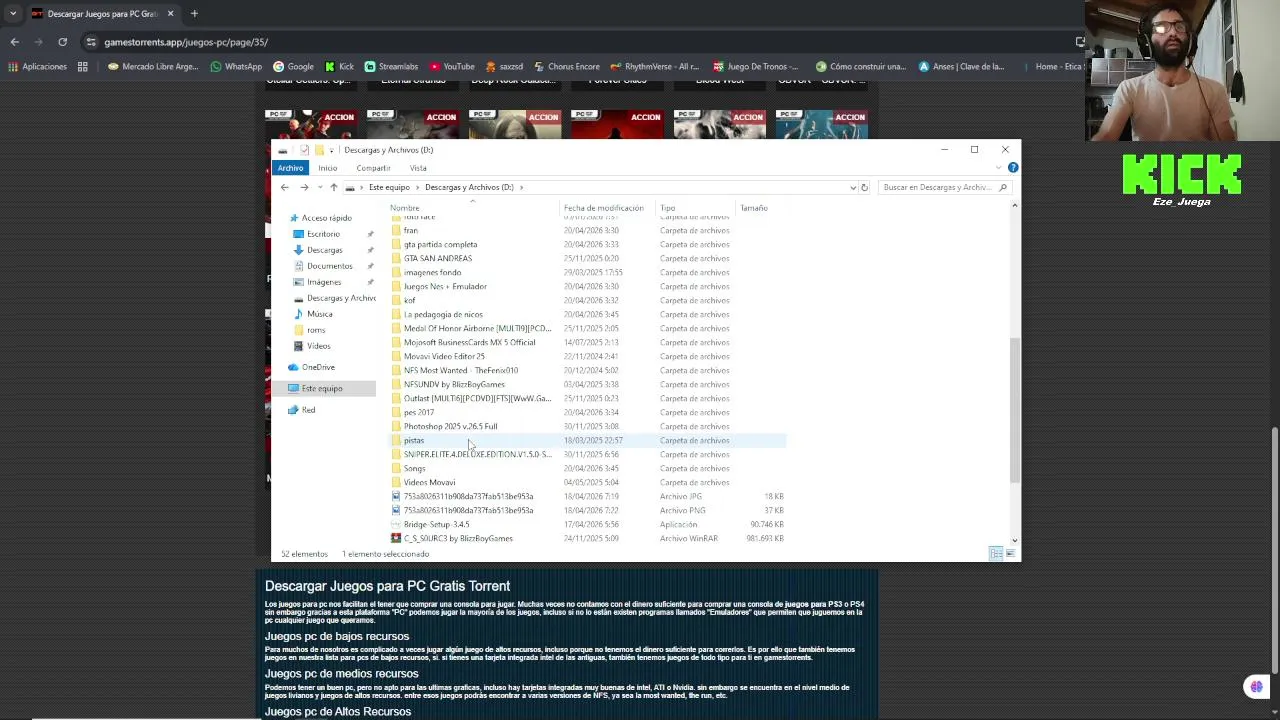This screenshot has width=1280, height=720.
Task: Open the Archivo ribbon tab
Action: (x=290, y=168)
